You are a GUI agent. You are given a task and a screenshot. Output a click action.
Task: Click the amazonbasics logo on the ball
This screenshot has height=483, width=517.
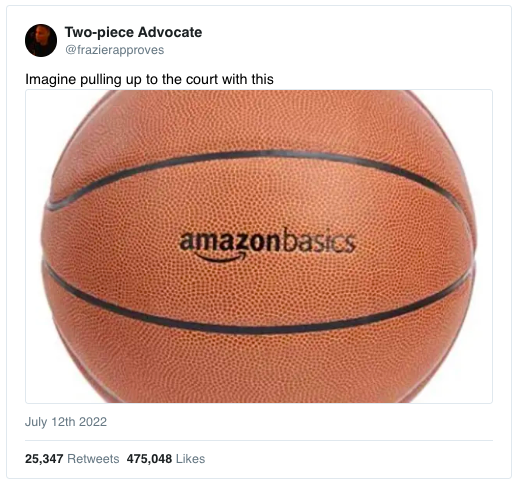(268, 244)
